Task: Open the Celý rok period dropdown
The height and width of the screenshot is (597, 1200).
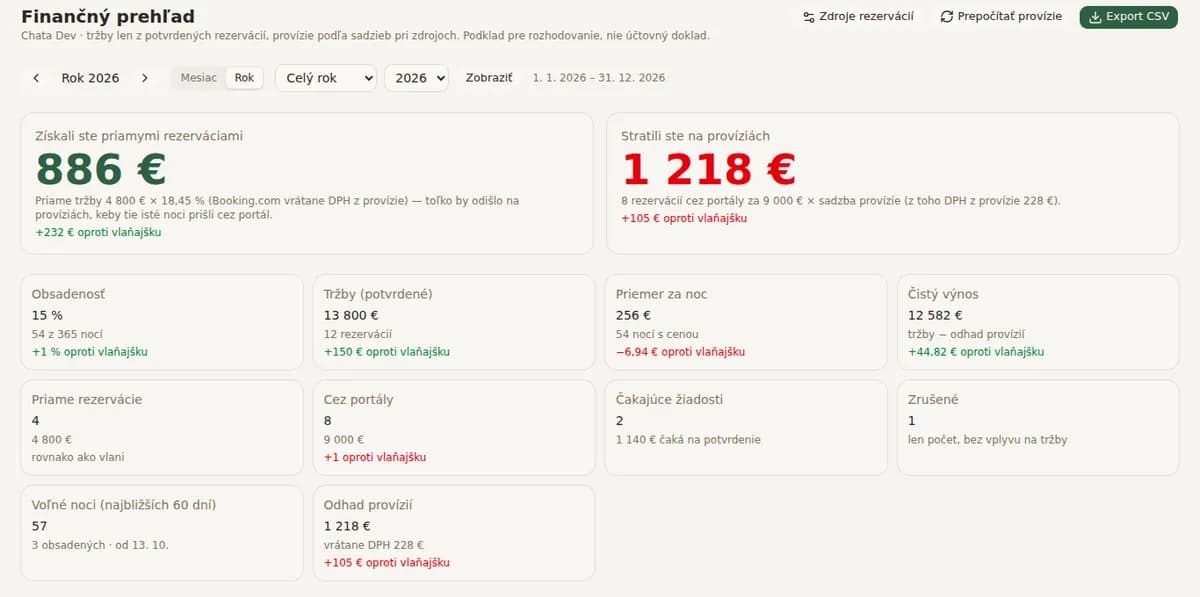Action: 325,78
